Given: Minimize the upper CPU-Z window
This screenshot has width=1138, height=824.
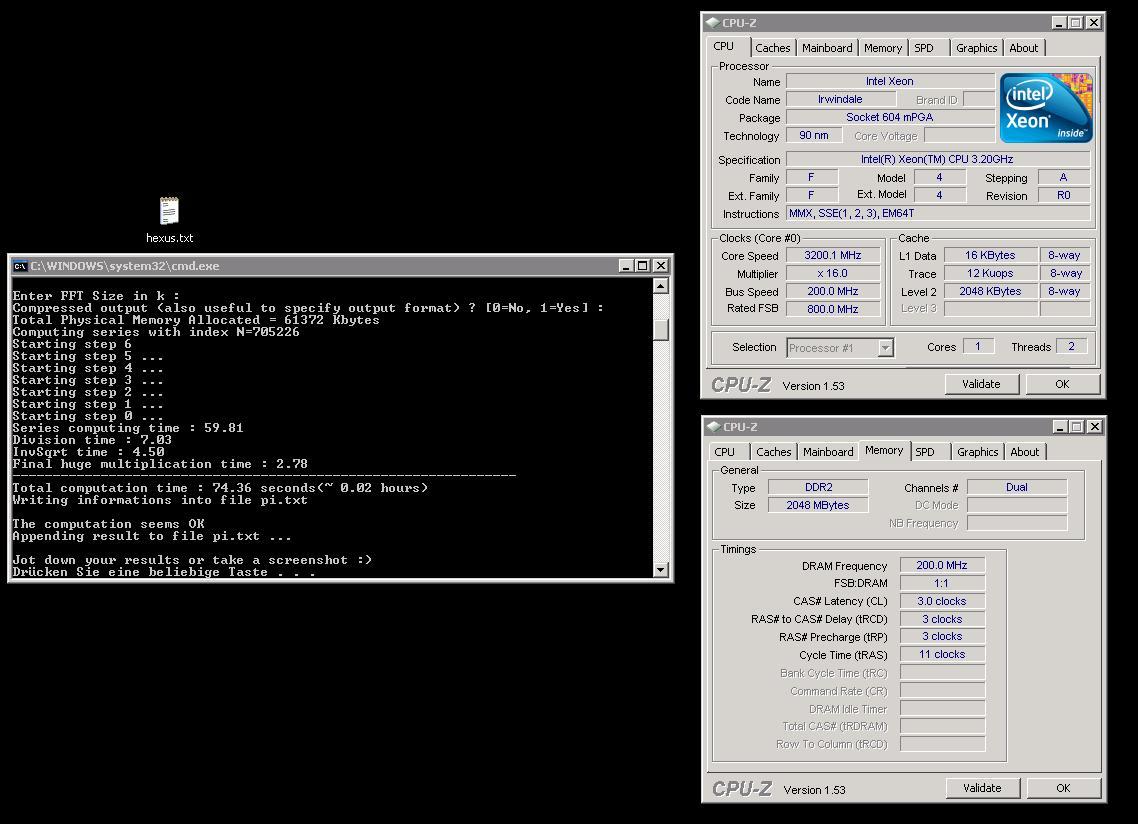Looking at the screenshot, I should [1059, 23].
